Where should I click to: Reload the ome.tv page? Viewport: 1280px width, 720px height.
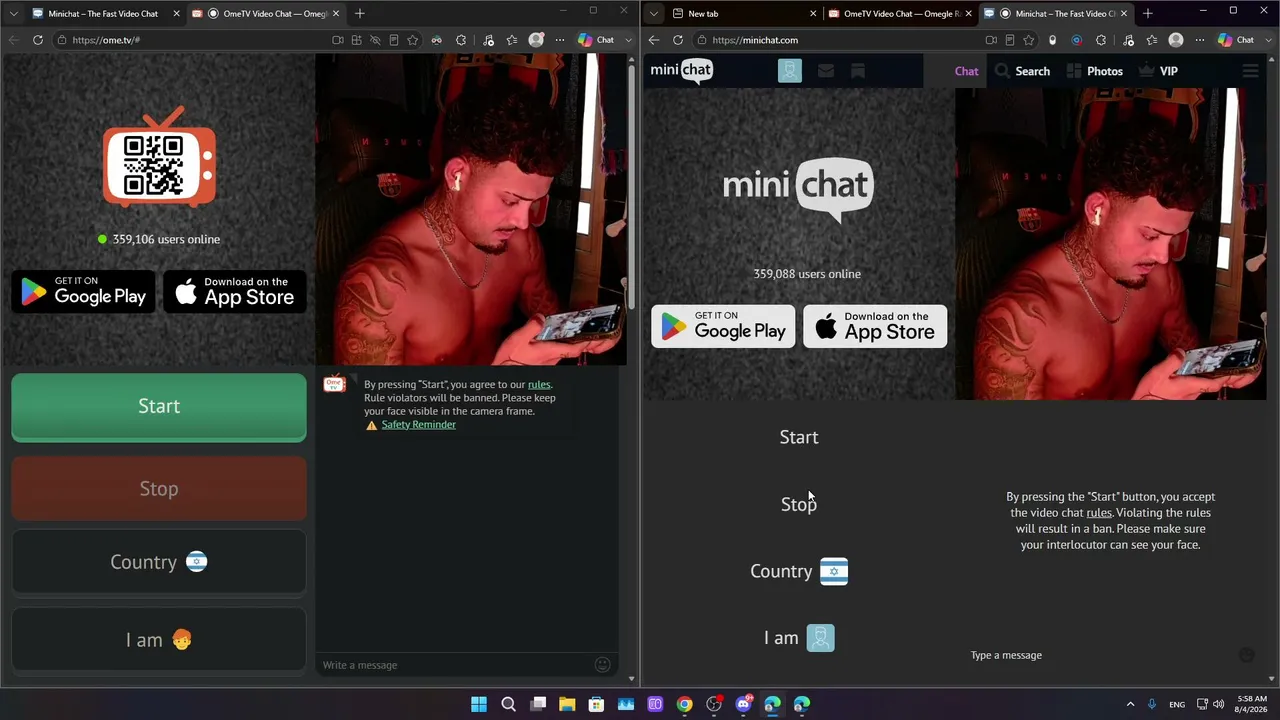point(38,40)
